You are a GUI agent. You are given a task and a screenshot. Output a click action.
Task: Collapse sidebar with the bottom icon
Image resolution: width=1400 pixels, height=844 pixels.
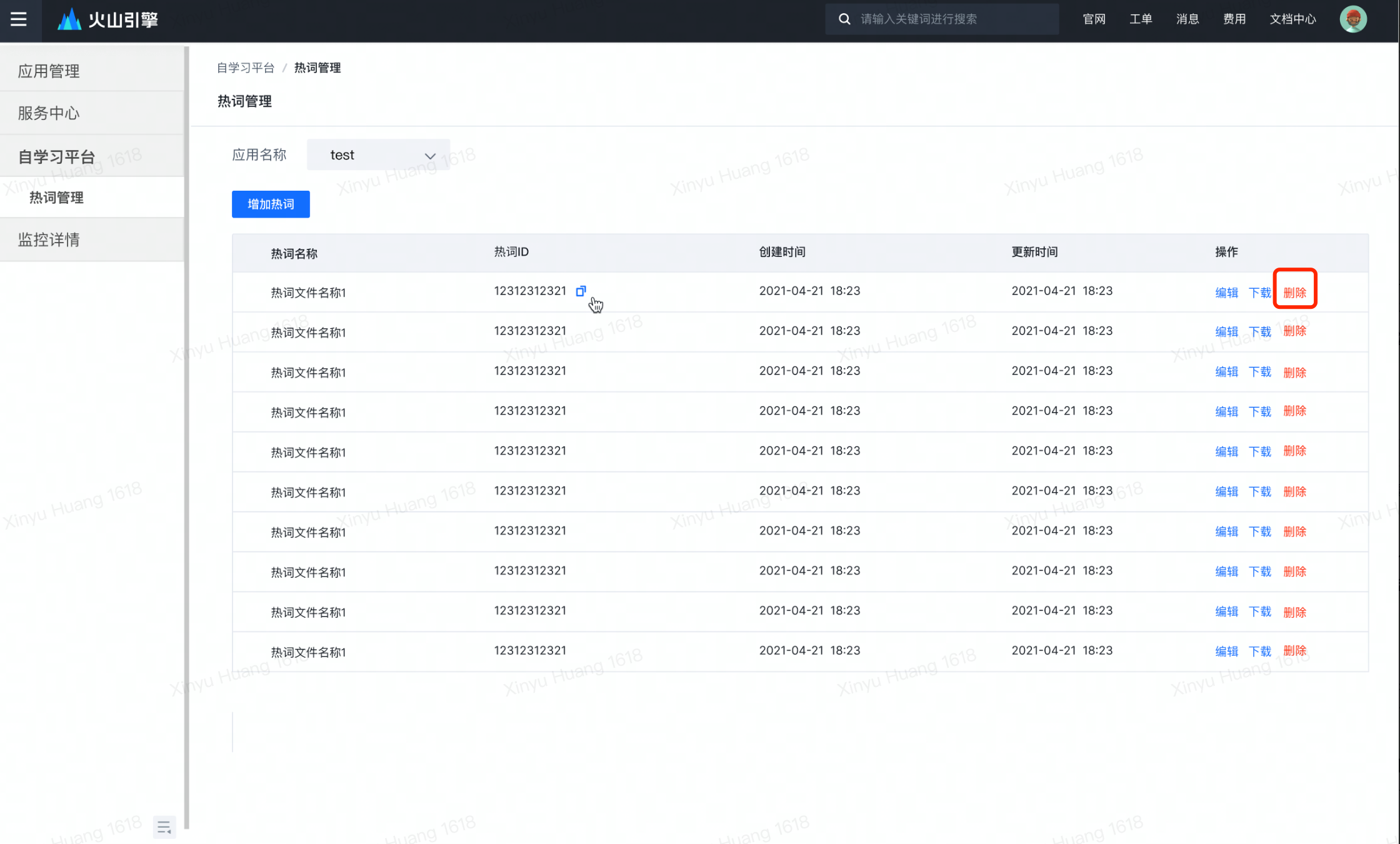pyautogui.click(x=164, y=827)
